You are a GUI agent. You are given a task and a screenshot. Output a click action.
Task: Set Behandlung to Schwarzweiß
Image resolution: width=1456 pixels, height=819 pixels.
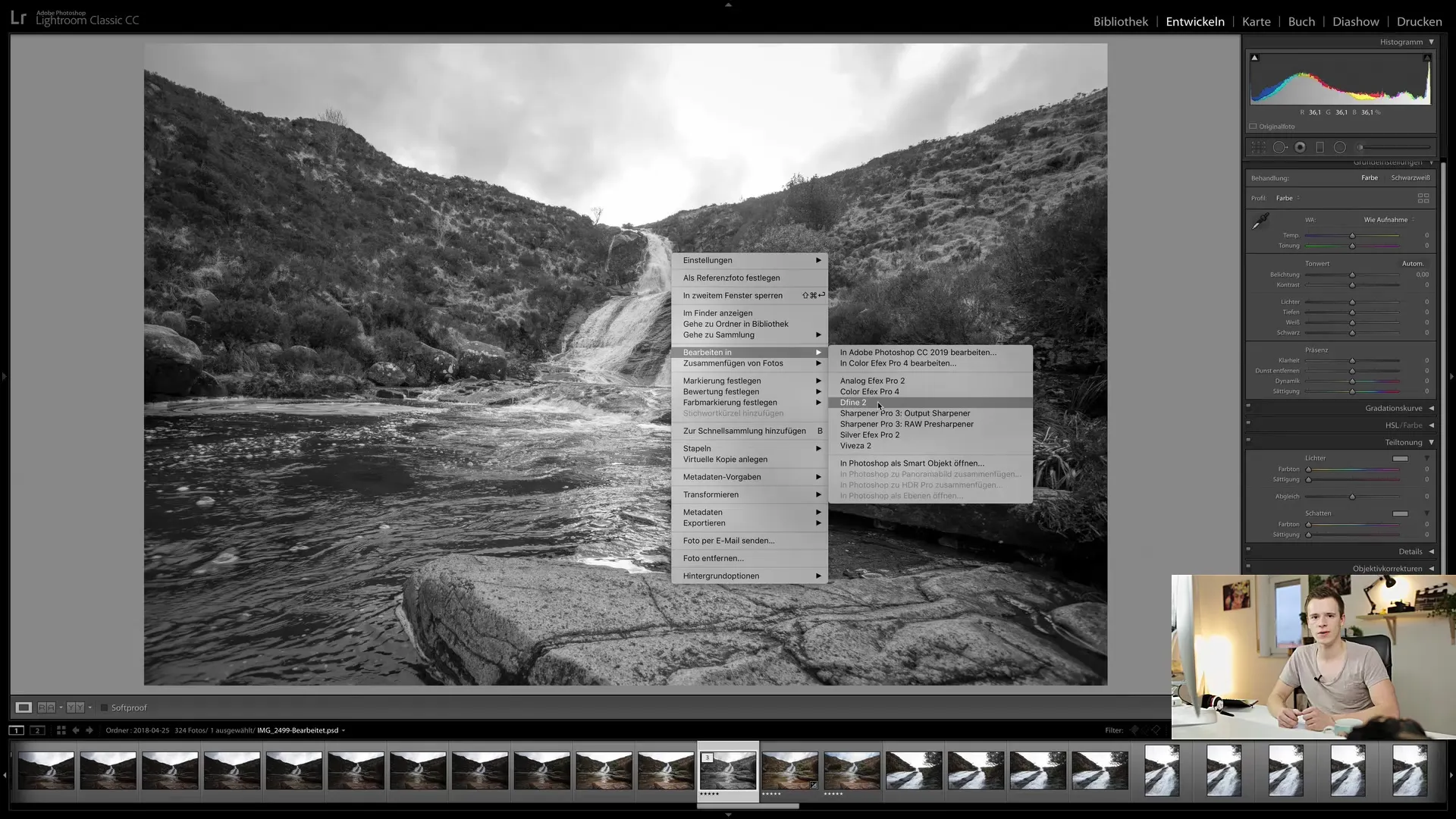1410,178
